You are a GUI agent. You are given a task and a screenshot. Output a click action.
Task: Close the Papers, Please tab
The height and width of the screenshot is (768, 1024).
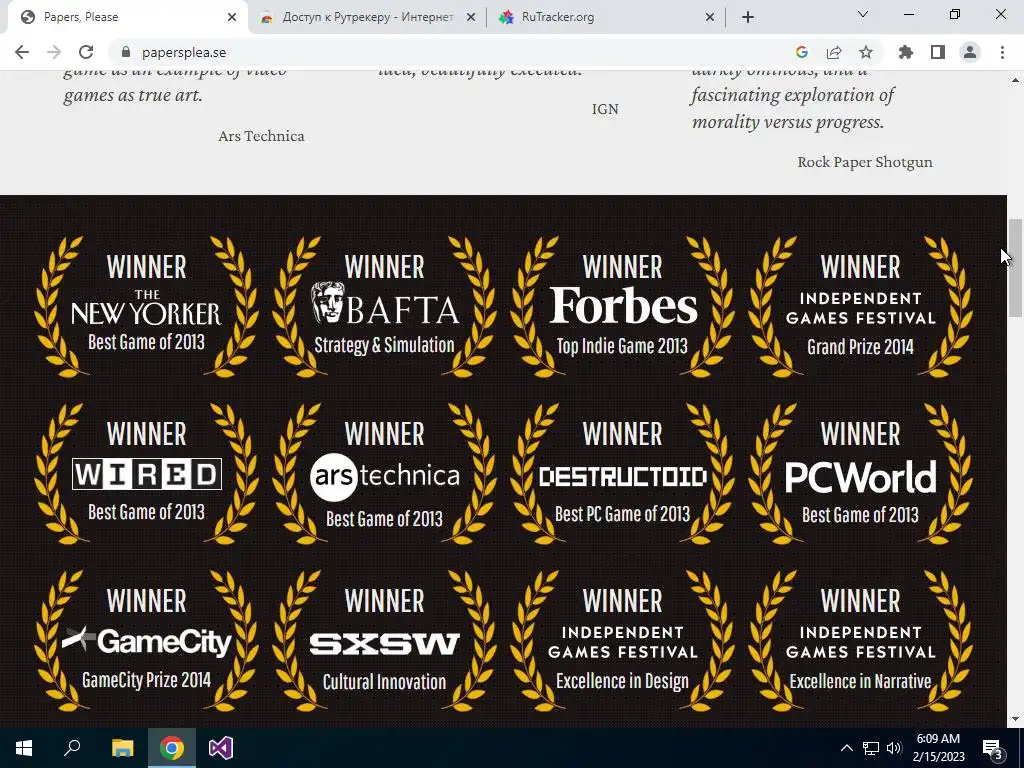(232, 18)
